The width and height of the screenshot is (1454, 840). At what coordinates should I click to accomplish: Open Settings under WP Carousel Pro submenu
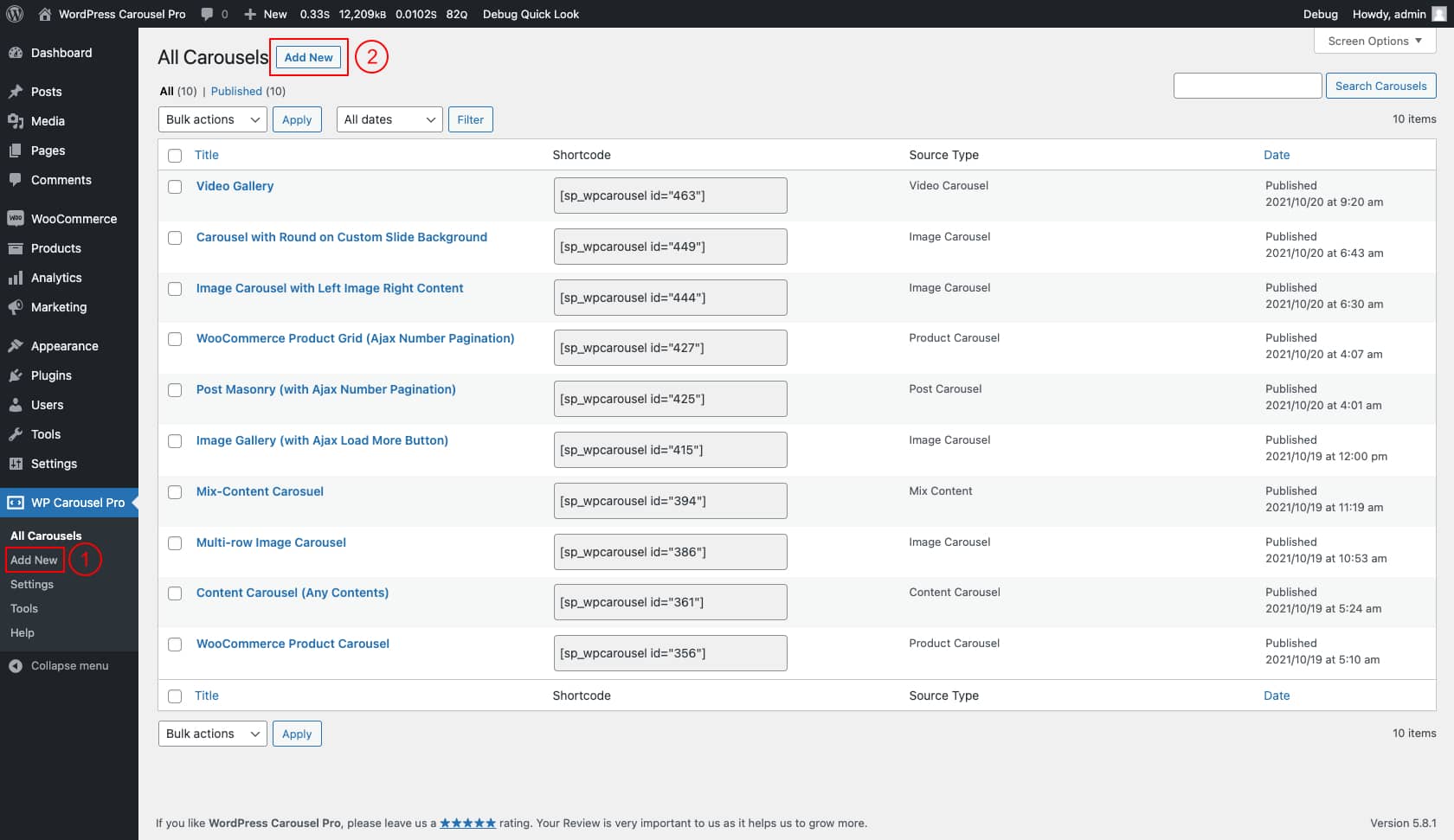[x=32, y=585]
